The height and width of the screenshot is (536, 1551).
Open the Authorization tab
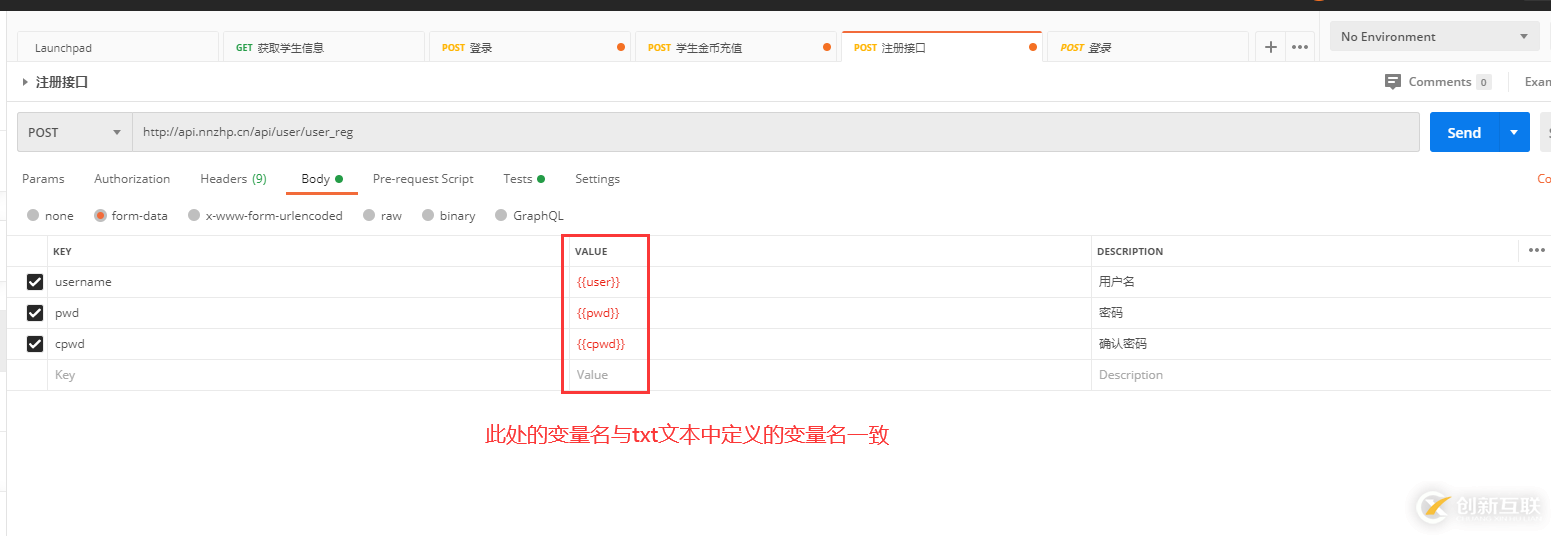click(132, 179)
